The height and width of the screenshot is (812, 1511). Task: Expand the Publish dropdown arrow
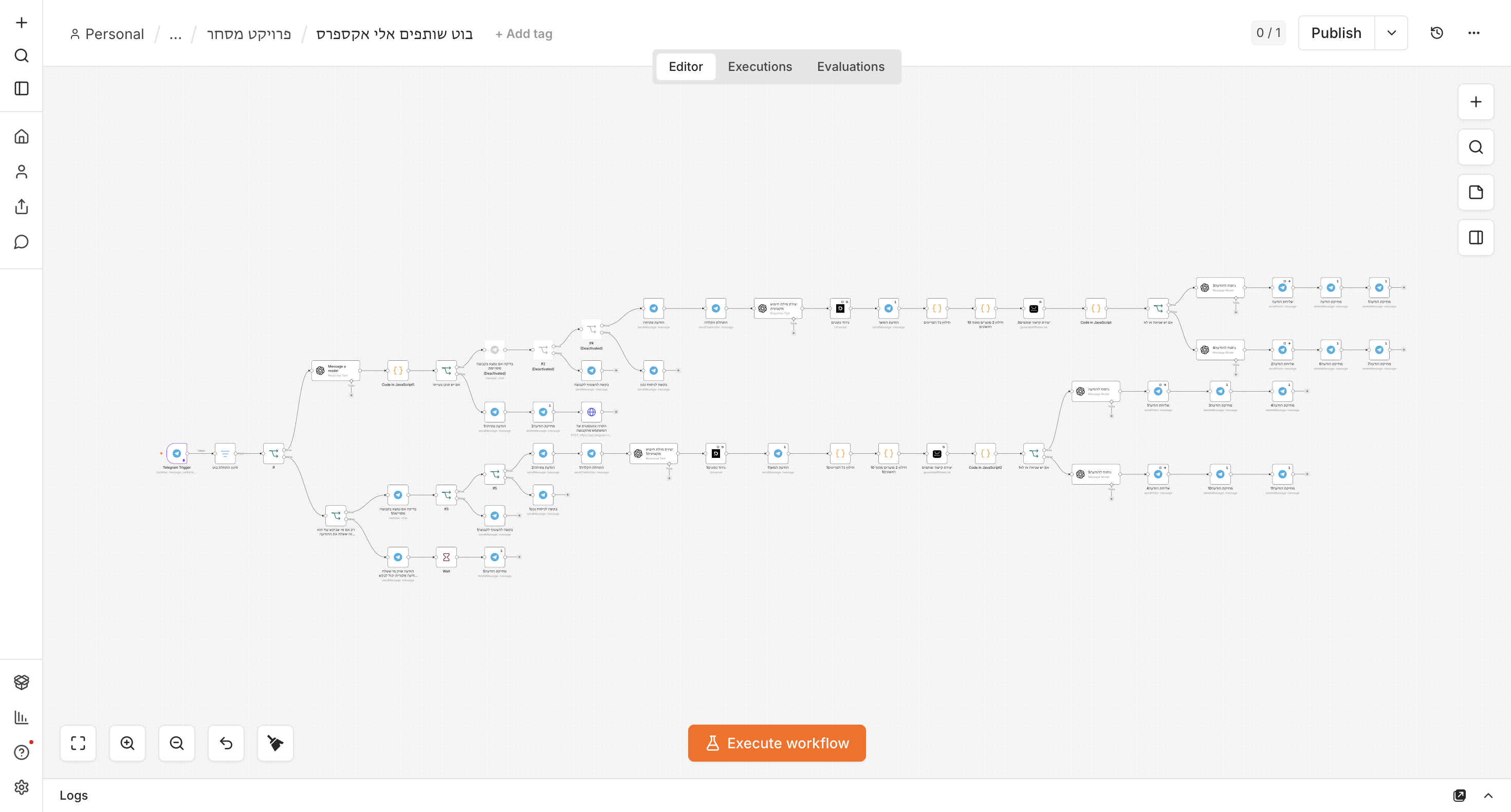point(1391,33)
